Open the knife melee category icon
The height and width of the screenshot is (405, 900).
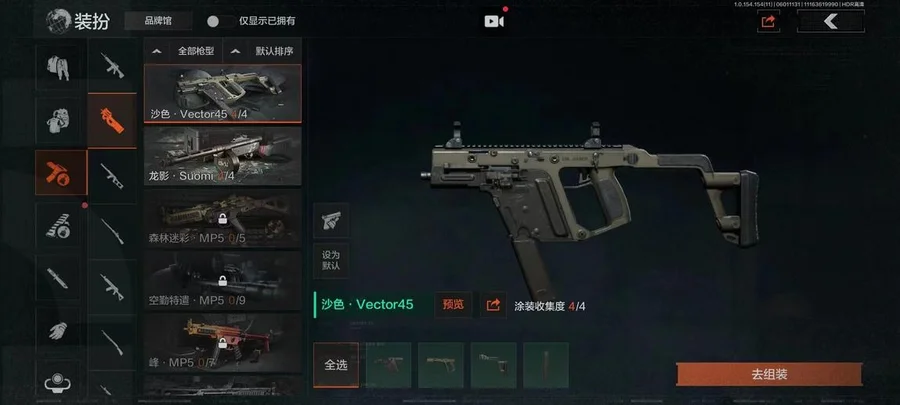(58, 279)
